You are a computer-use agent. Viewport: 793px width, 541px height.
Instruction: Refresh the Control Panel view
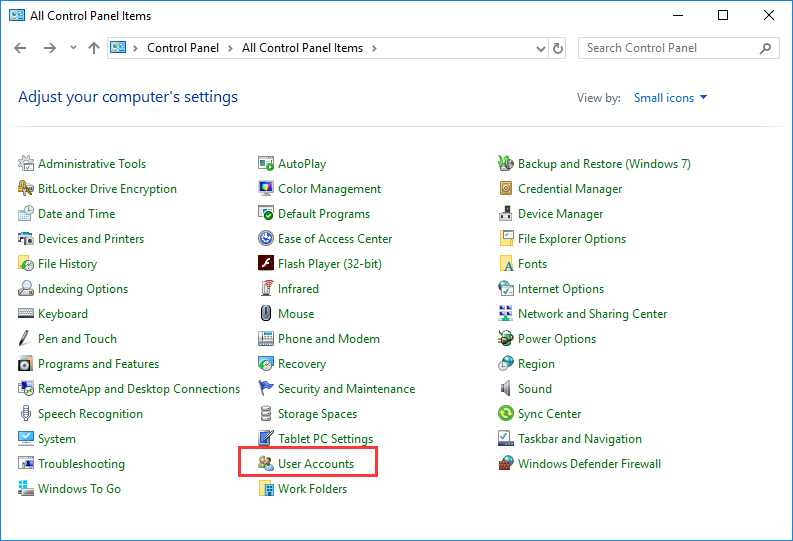(x=557, y=48)
